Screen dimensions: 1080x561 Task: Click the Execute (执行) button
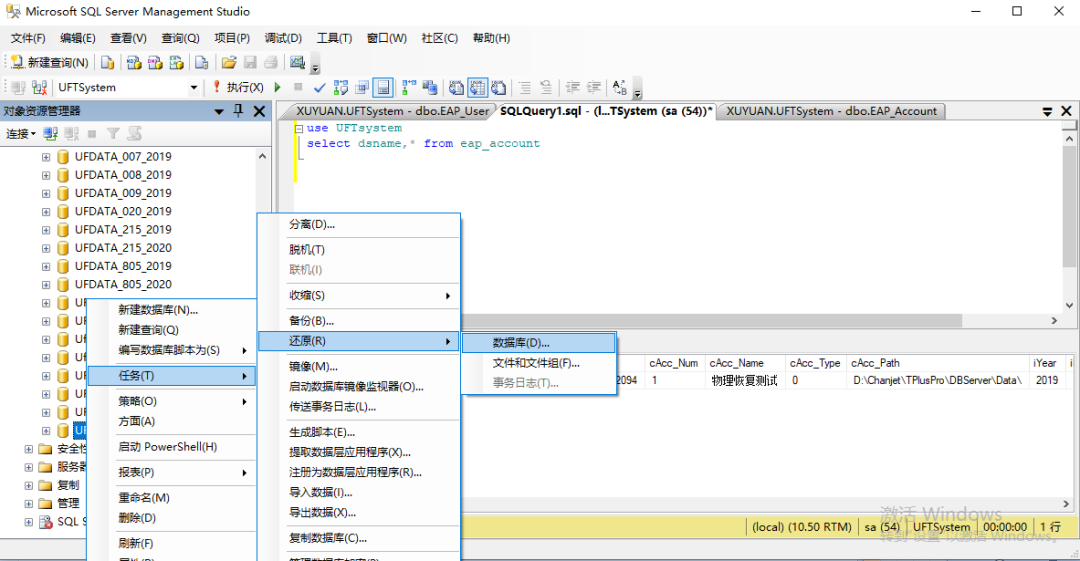pos(238,87)
